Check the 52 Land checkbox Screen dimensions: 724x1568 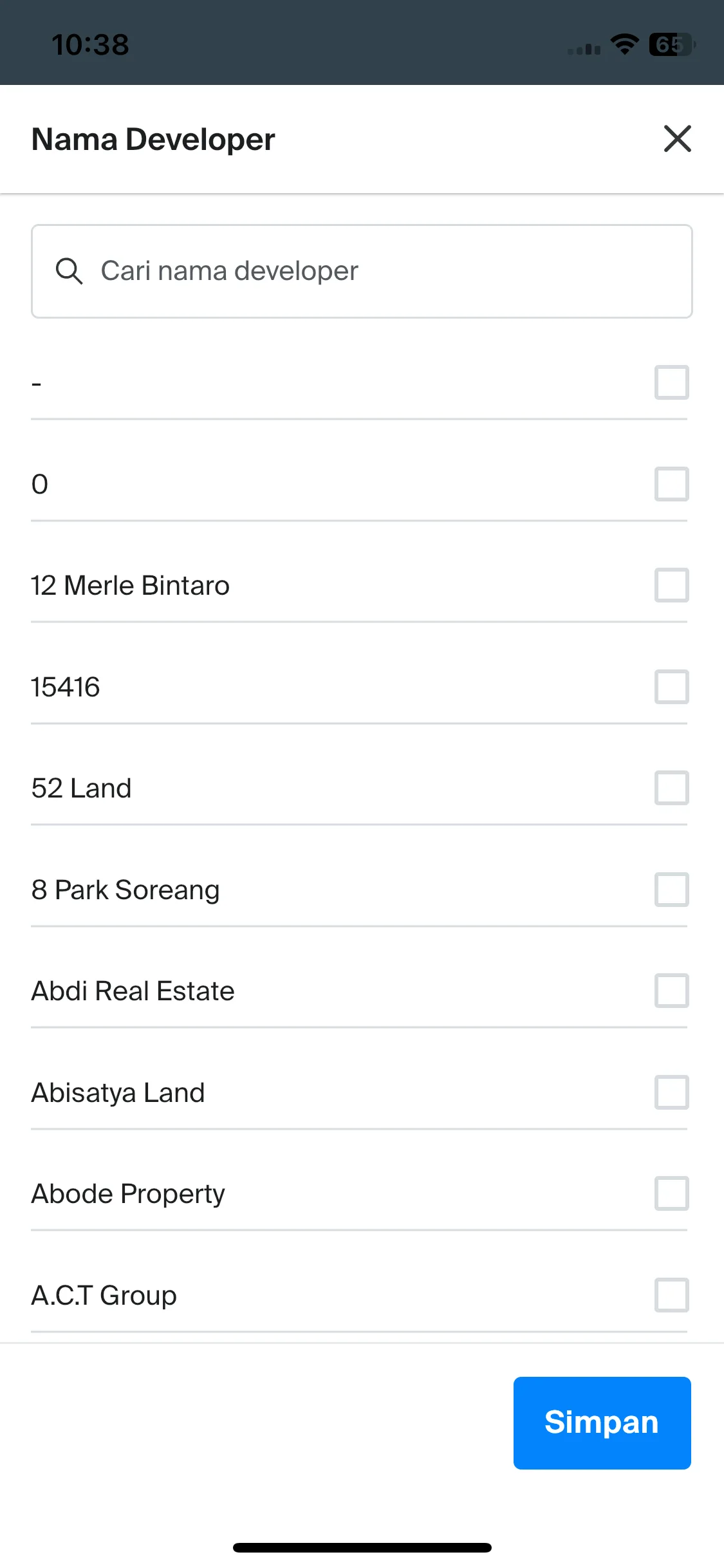click(x=671, y=788)
